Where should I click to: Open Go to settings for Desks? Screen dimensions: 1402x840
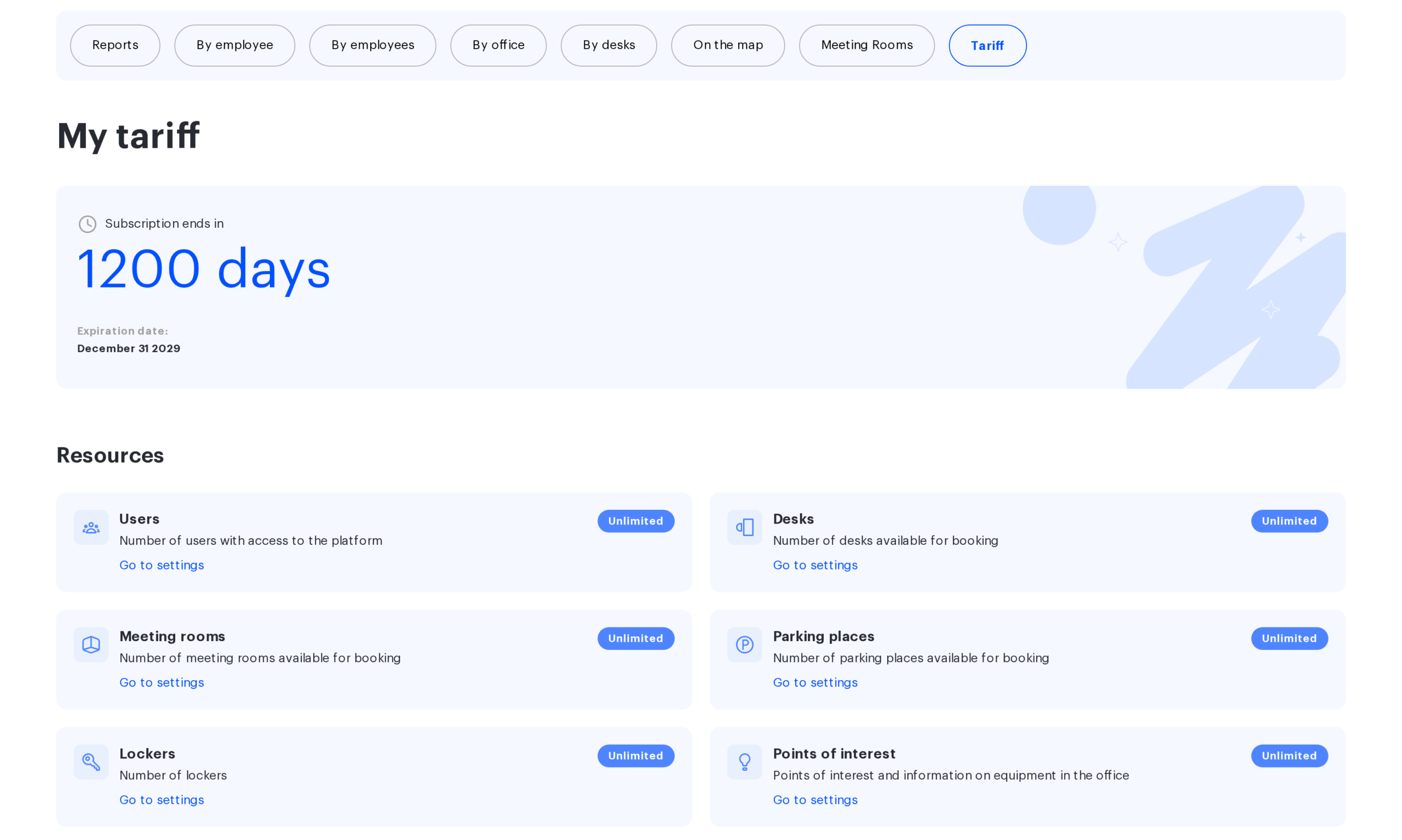(815, 565)
